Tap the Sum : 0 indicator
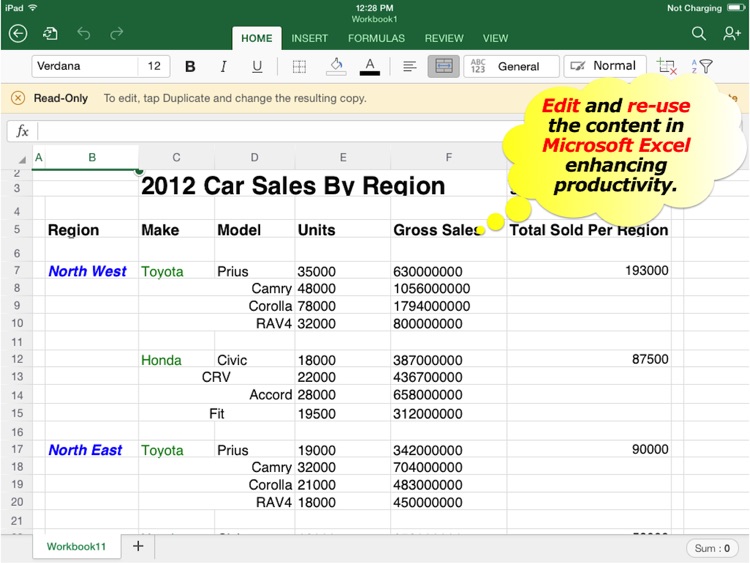750x563 pixels. [712, 548]
